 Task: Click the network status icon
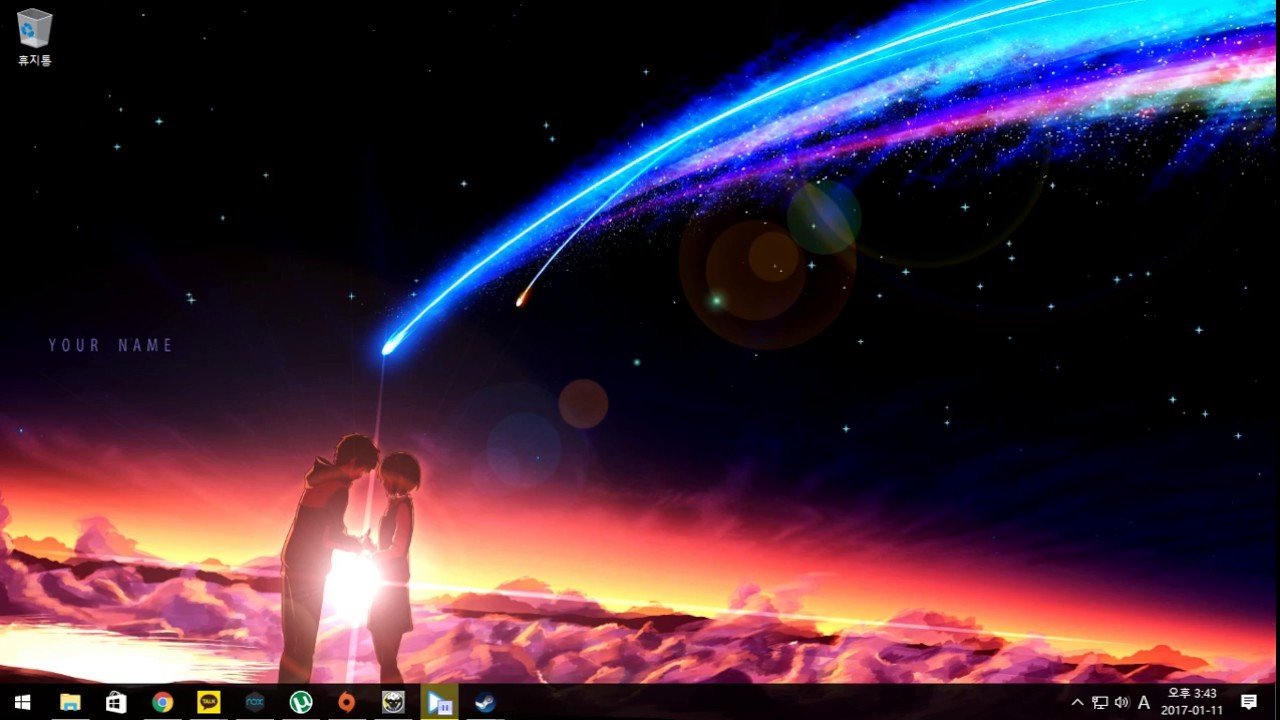pos(1099,703)
